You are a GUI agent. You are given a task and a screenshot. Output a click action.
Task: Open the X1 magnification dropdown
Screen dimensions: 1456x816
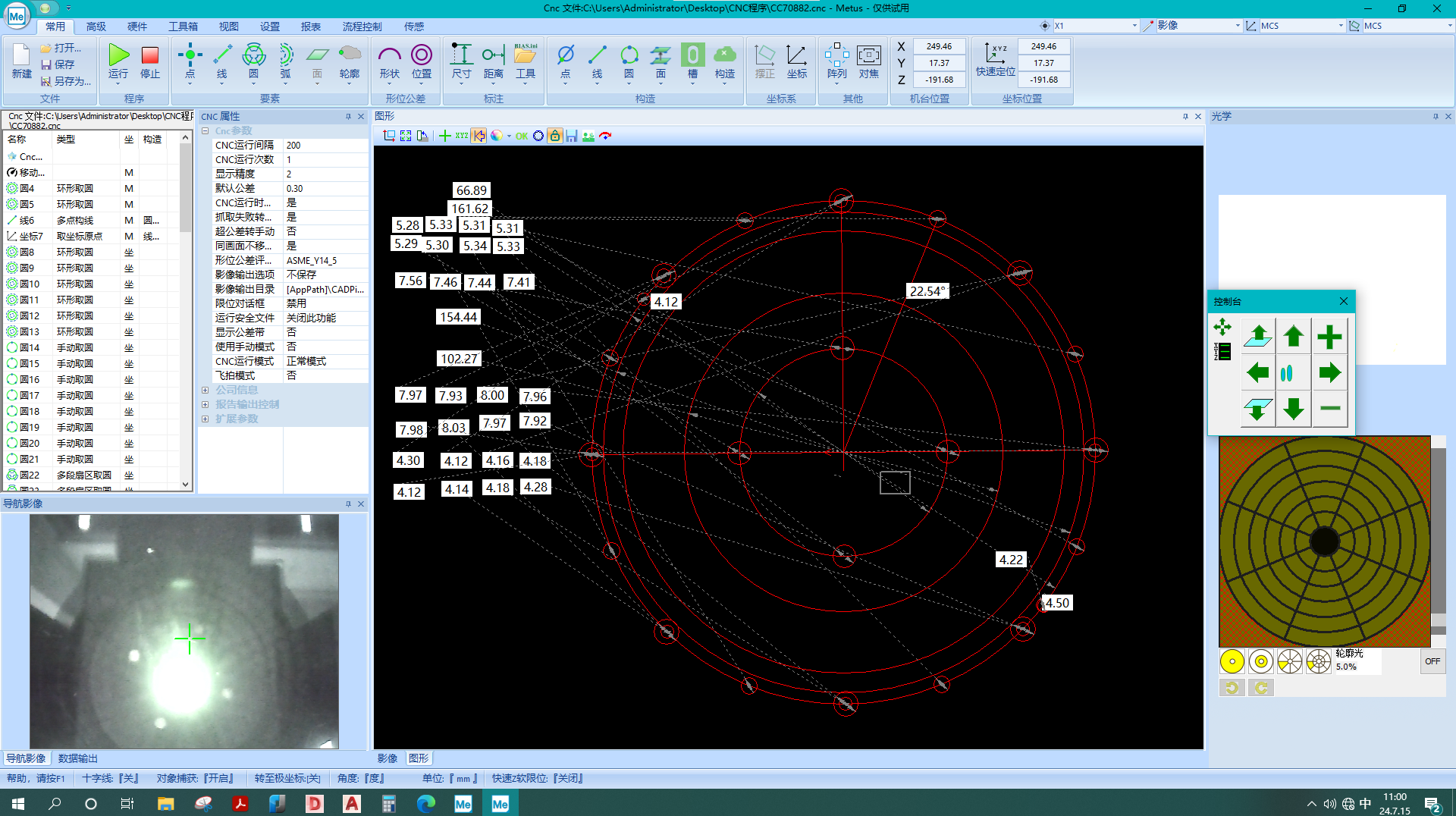pyautogui.click(x=1133, y=25)
